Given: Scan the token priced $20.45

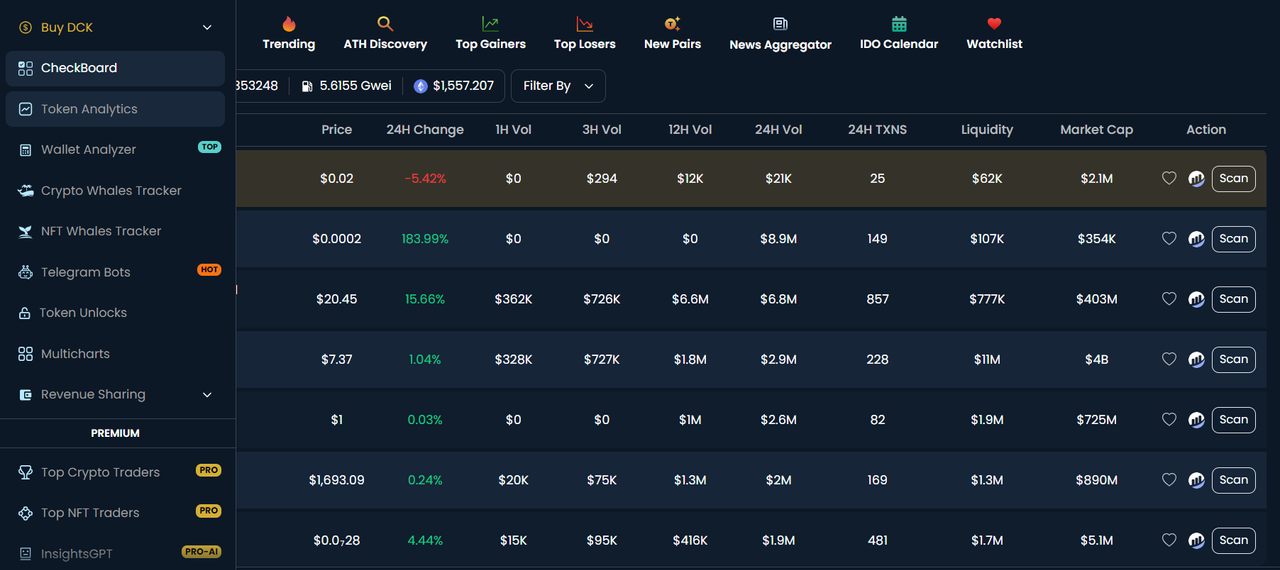Looking at the screenshot, I should [x=1234, y=299].
